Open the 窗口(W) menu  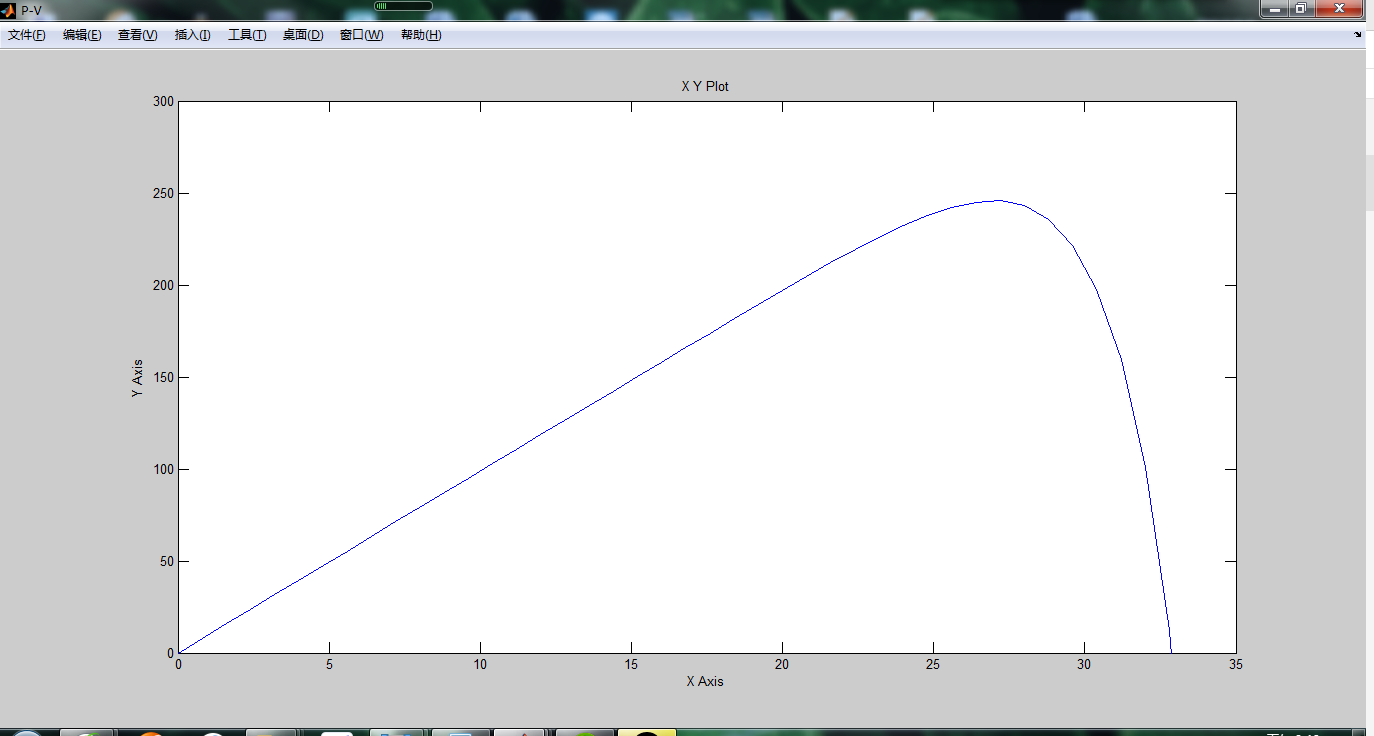coord(360,34)
